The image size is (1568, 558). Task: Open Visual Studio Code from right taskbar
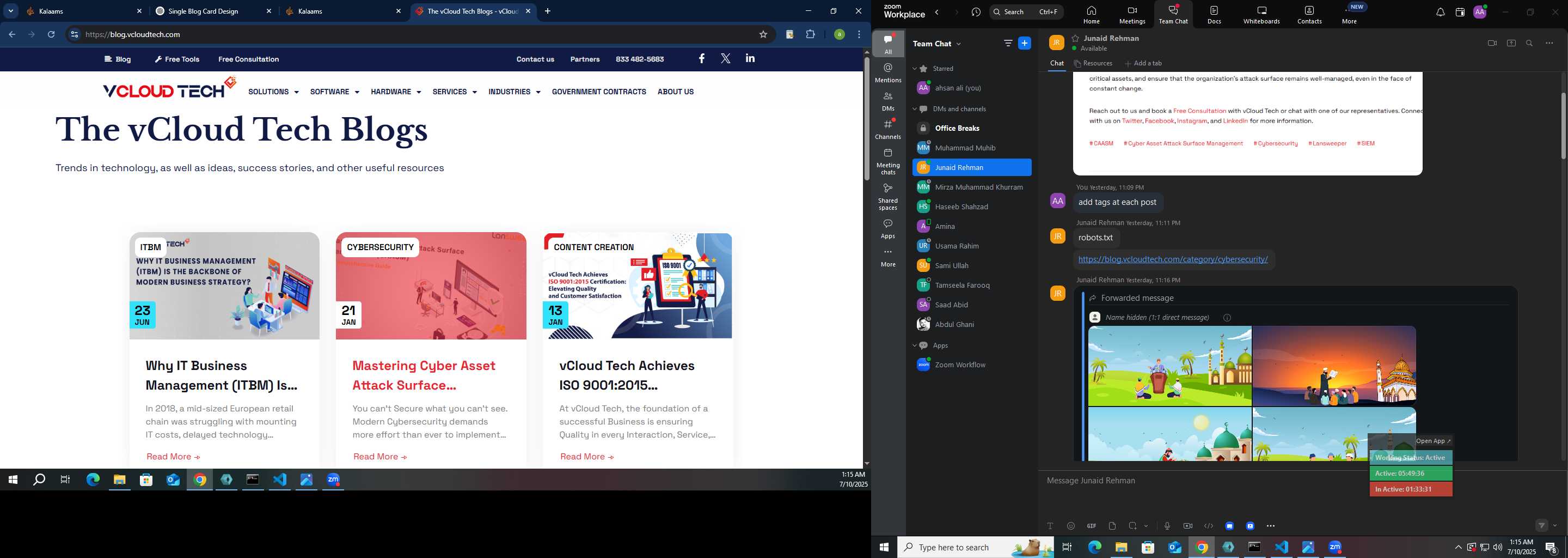[x=1281, y=547]
